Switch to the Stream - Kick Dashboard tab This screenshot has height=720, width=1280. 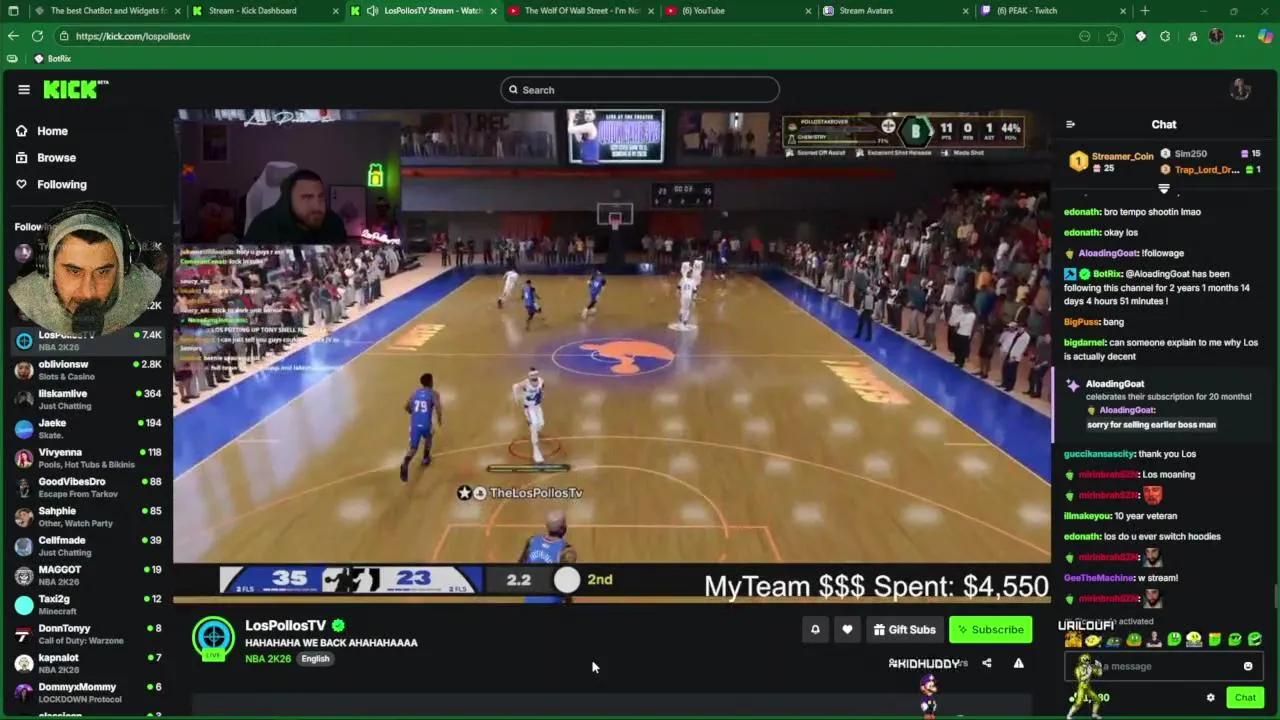[264, 11]
